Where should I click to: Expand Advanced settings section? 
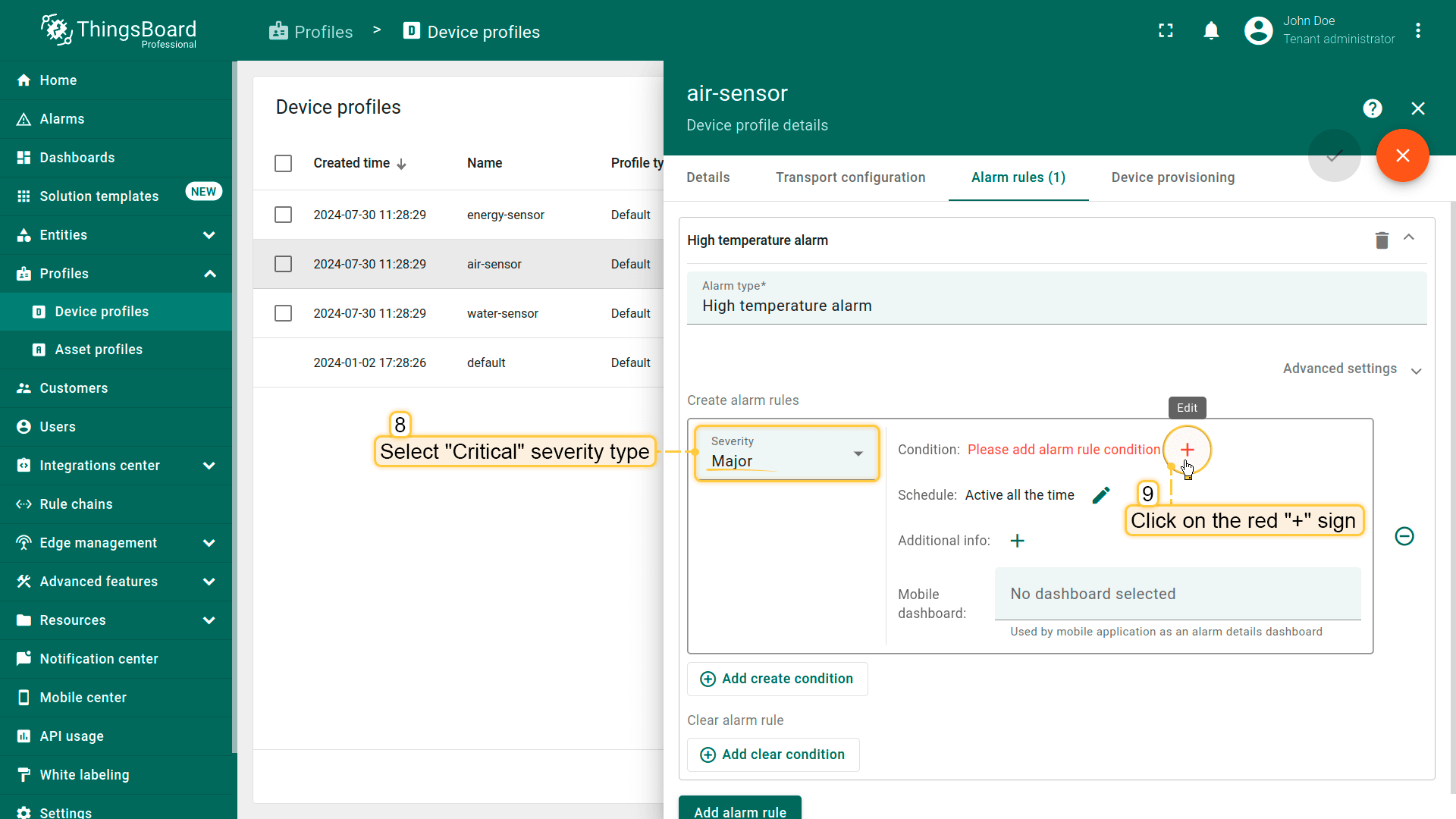point(1351,369)
